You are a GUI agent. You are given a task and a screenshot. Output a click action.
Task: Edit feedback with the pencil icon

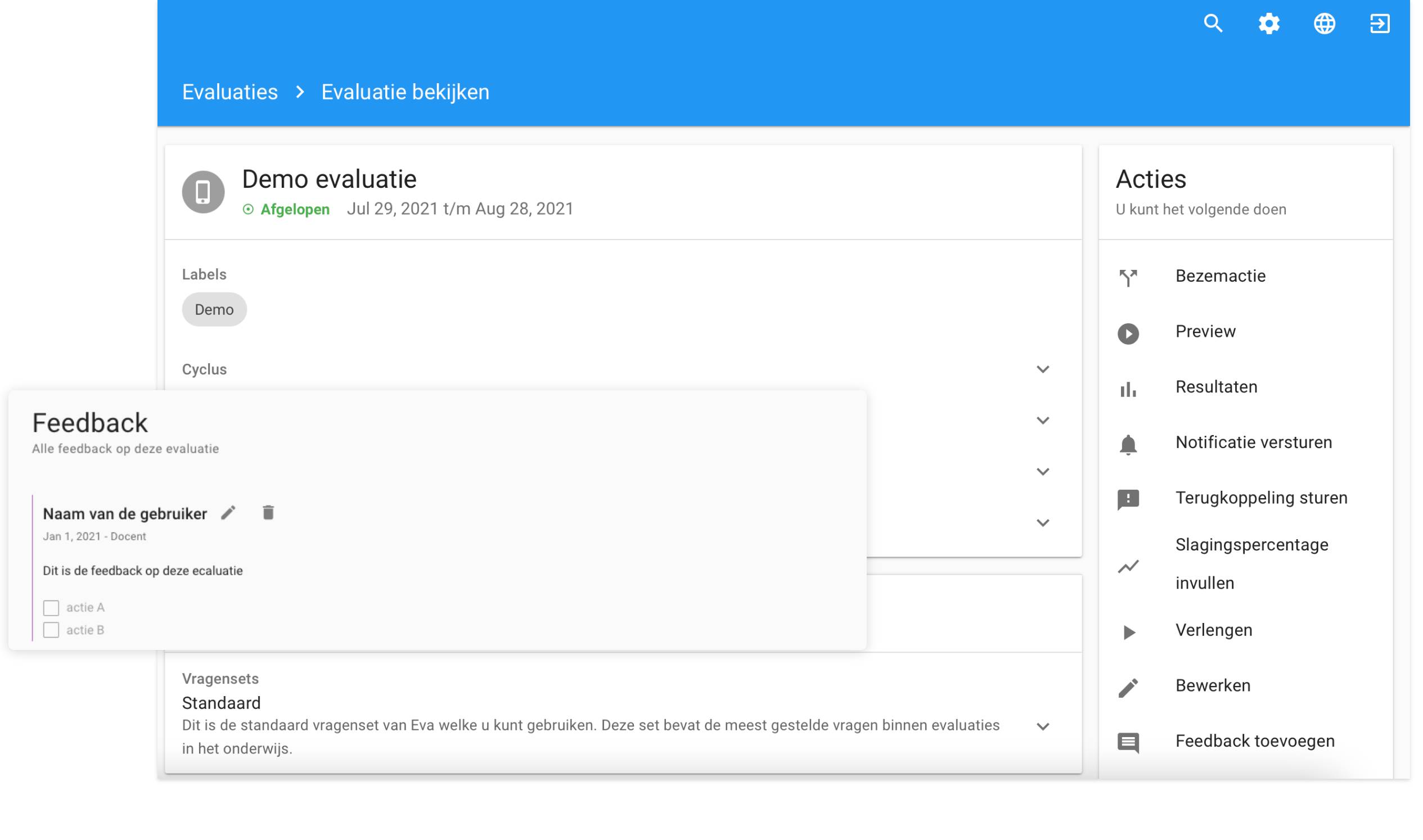coord(228,513)
